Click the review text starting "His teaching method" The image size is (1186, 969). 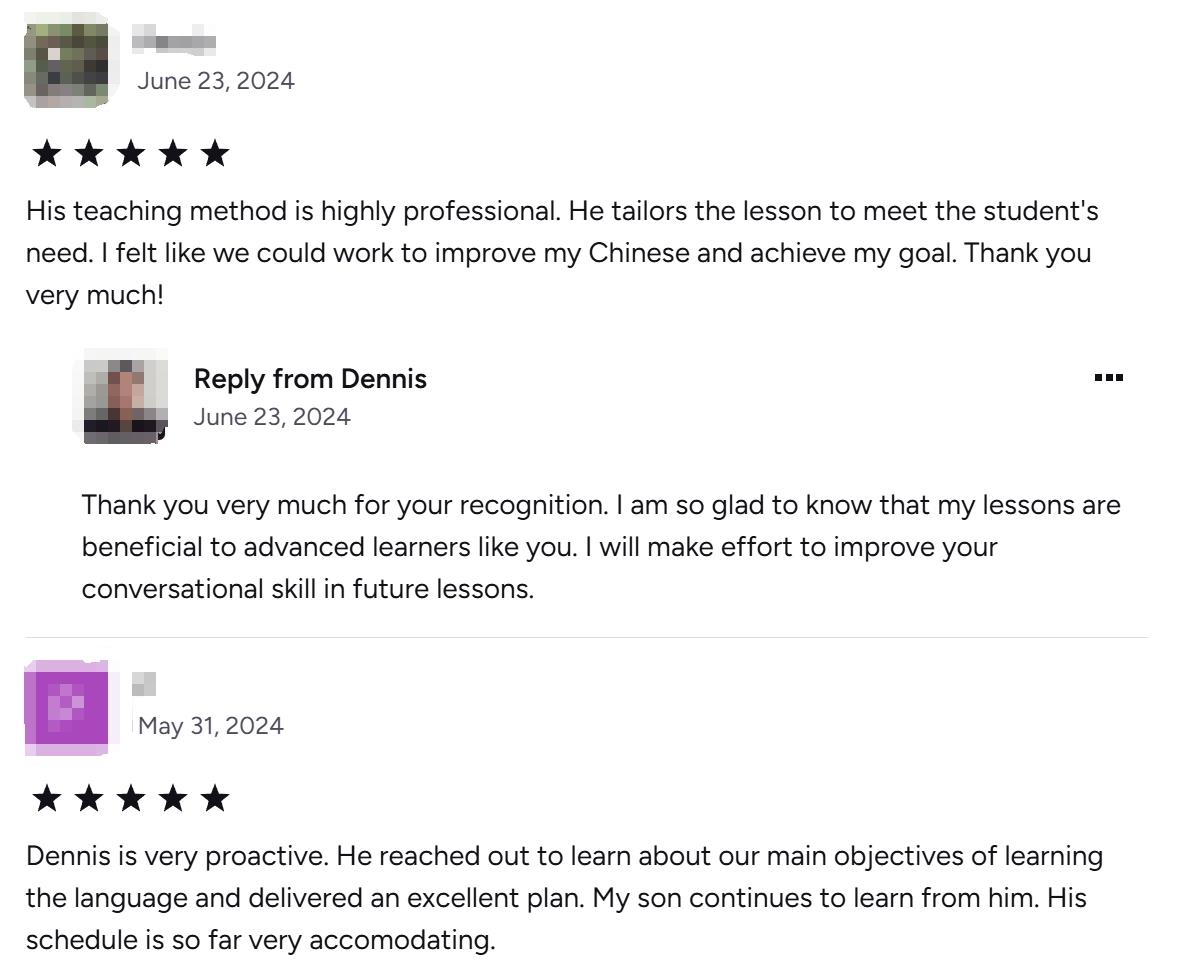[561, 253]
